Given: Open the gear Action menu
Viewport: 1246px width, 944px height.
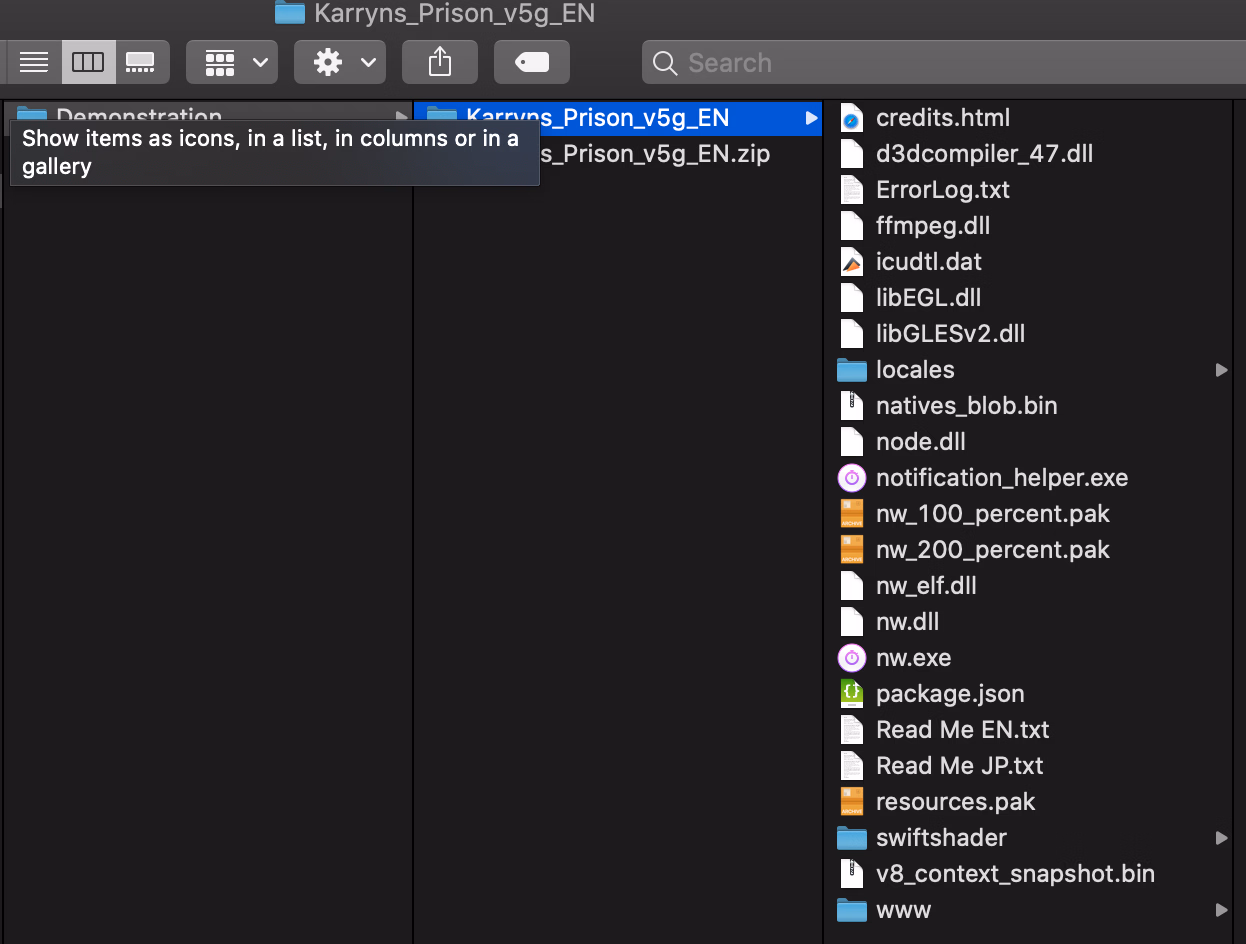Looking at the screenshot, I should (x=340, y=62).
